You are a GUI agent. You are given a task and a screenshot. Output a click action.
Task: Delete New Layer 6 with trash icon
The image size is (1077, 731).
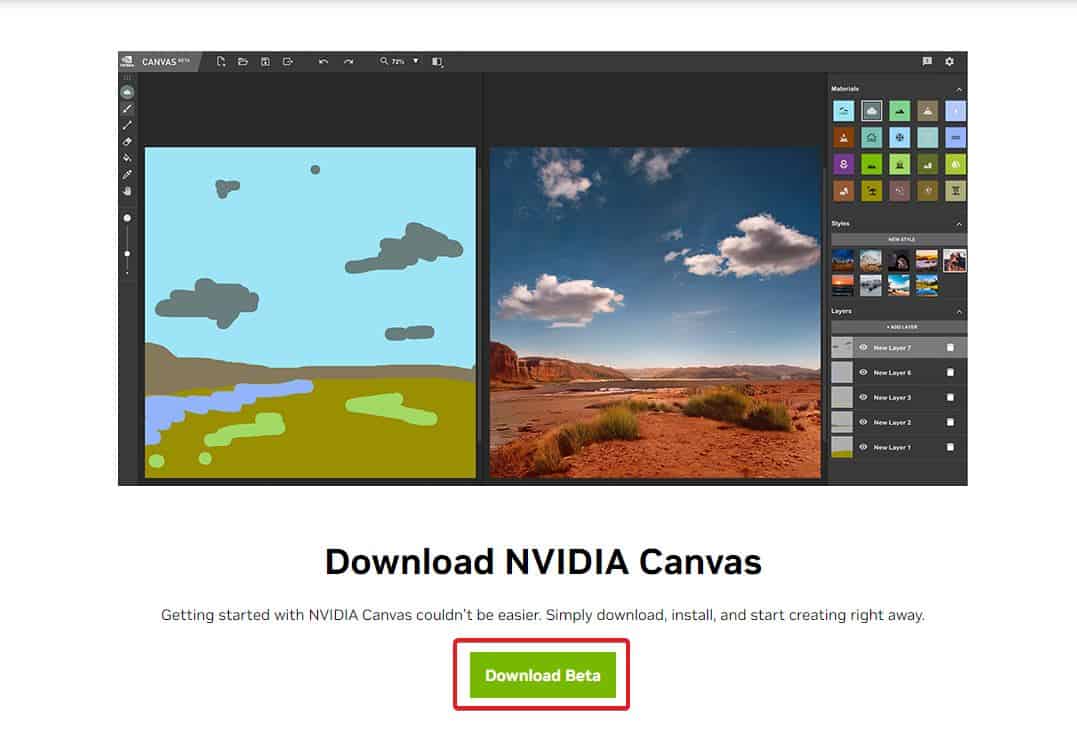point(950,373)
